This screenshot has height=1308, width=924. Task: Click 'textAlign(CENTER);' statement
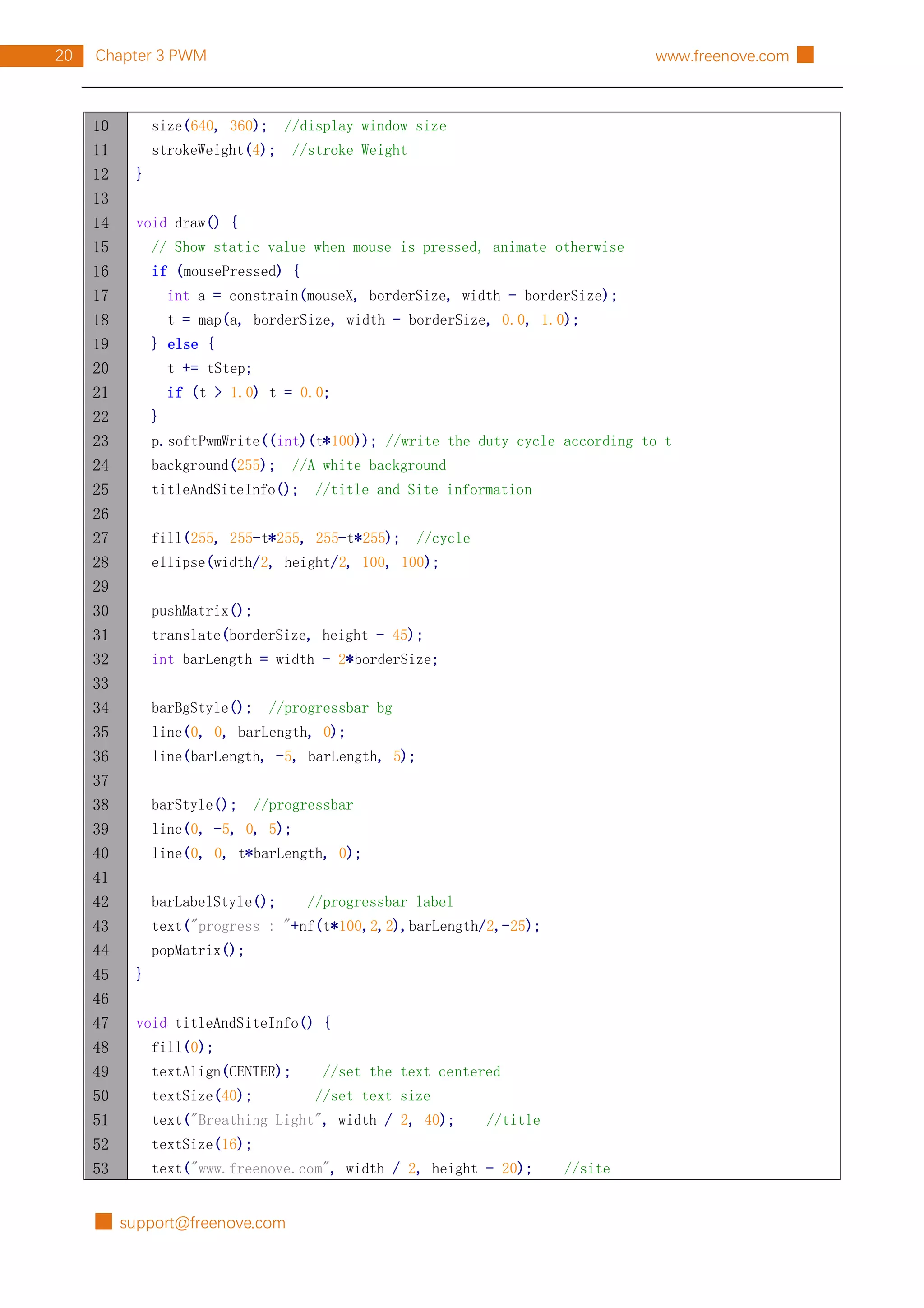point(221,1071)
